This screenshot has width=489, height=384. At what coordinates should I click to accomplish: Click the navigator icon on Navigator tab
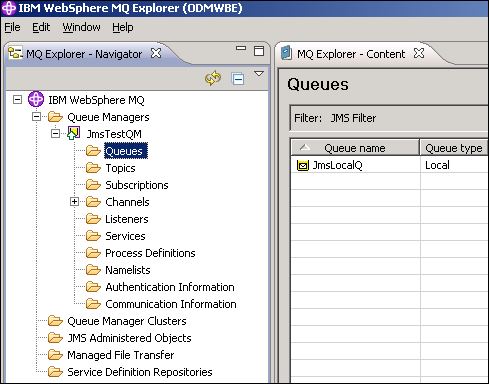click(15, 53)
